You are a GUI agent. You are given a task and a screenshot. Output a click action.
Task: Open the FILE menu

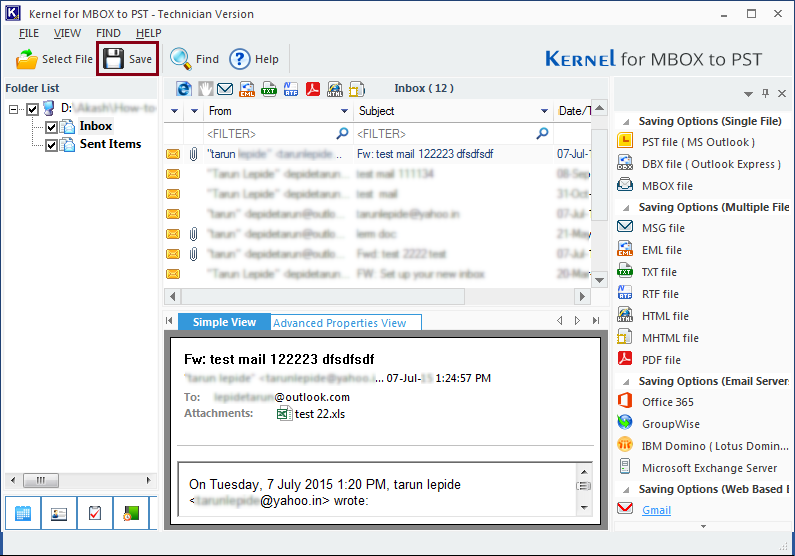29,33
